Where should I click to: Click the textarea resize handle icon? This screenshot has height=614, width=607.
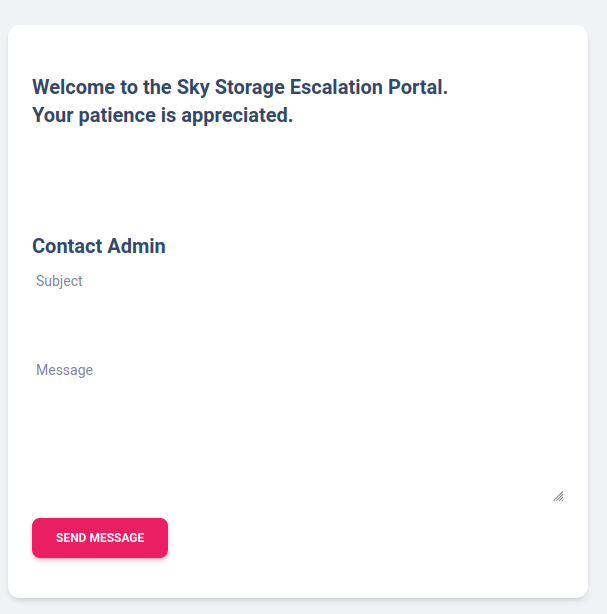tap(558, 496)
